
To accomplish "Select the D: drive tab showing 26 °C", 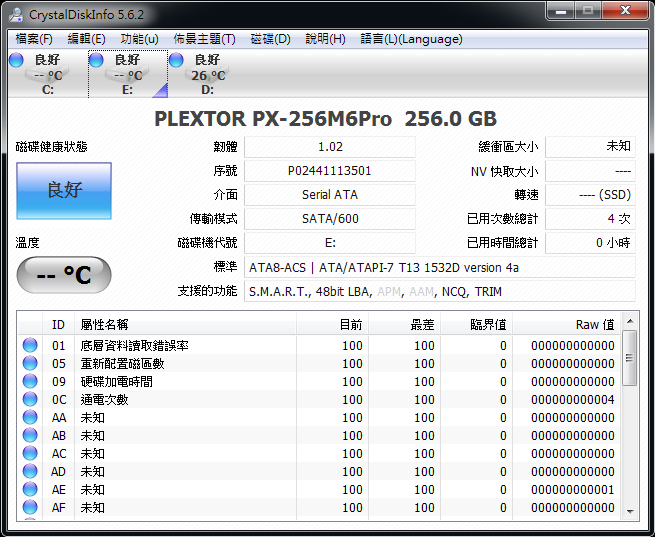I will click(x=208, y=74).
